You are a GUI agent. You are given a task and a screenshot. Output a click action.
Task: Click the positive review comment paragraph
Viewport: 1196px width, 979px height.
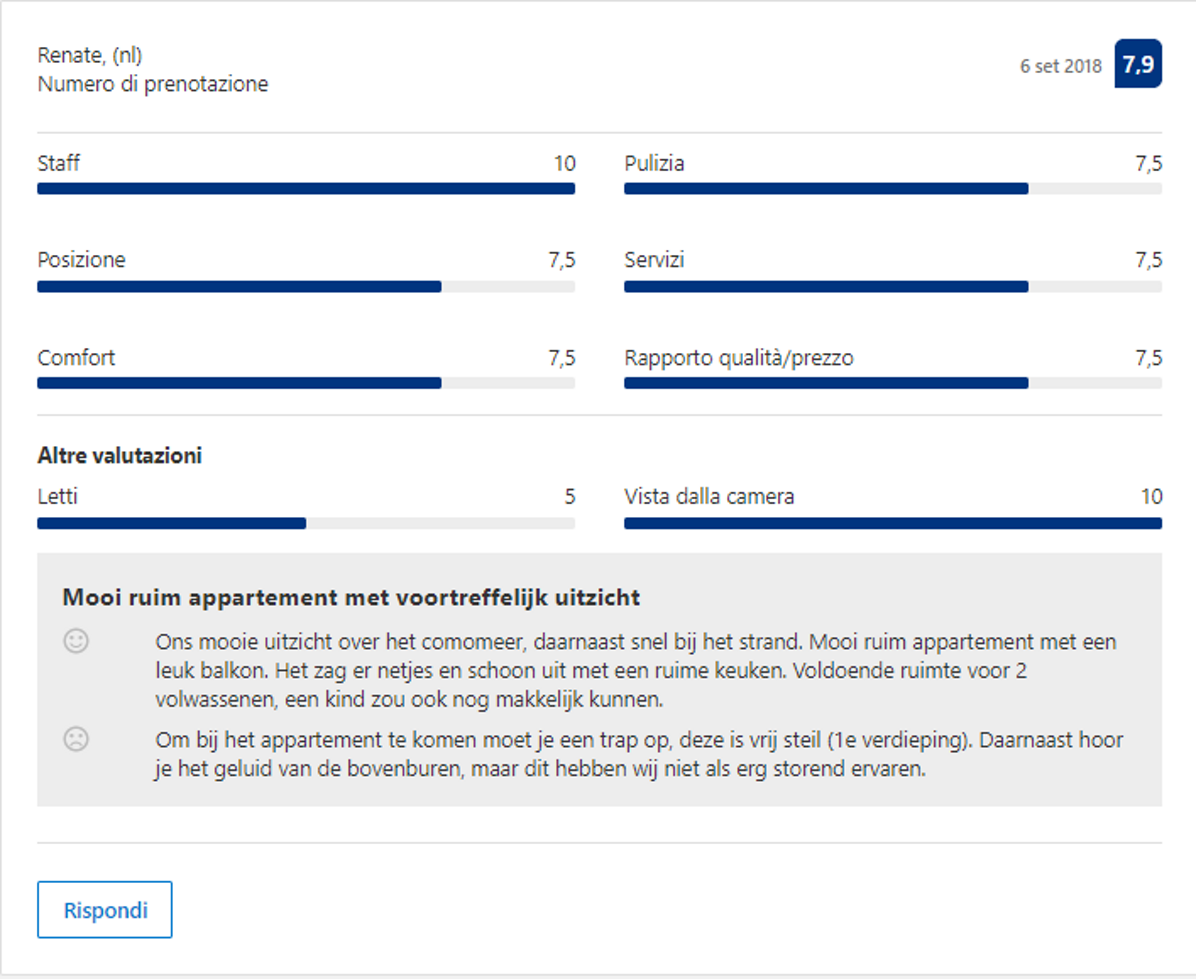coord(636,669)
